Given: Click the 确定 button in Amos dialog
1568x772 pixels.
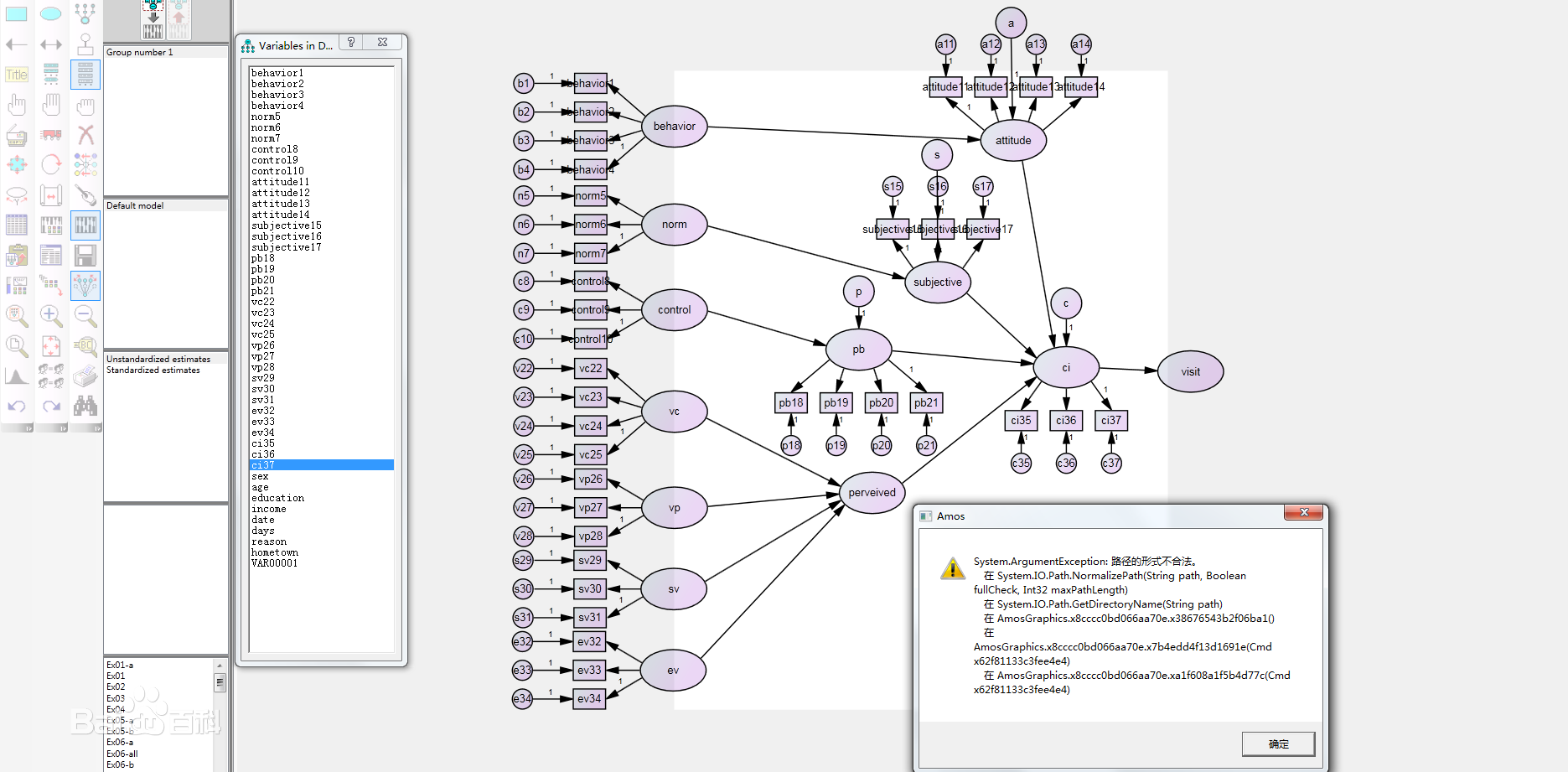Looking at the screenshot, I should click(x=1278, y=744).
